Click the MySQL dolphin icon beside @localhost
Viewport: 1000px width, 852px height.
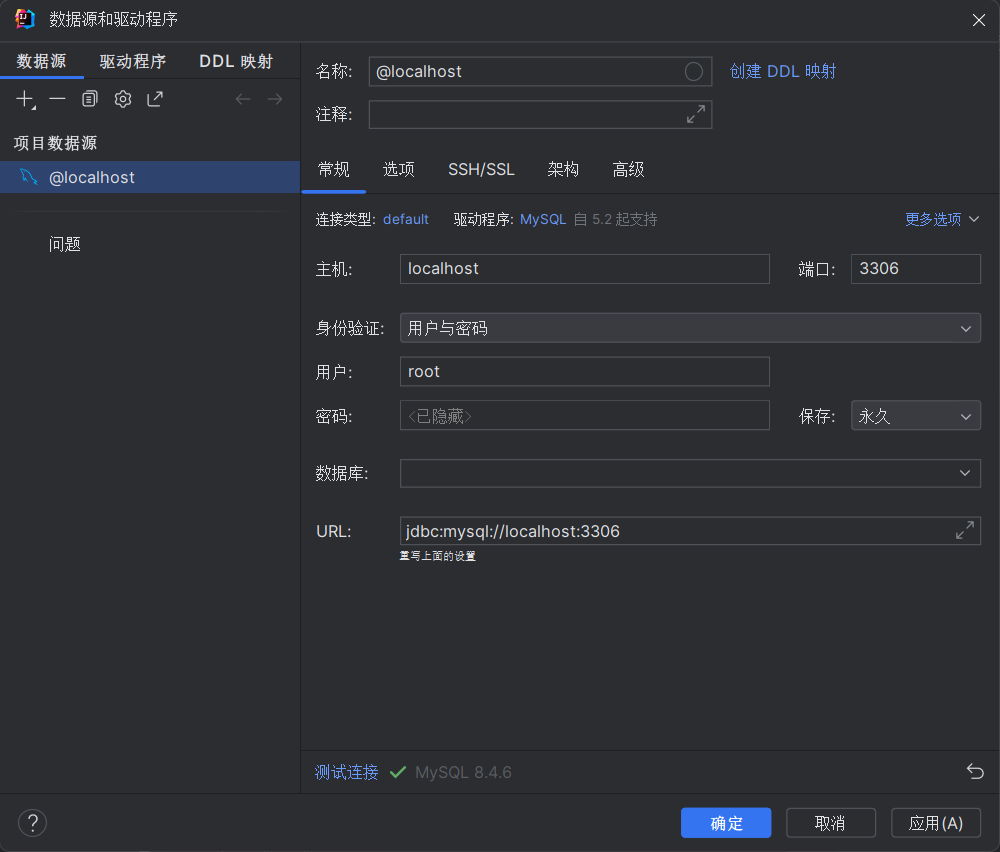coord(29,177)
